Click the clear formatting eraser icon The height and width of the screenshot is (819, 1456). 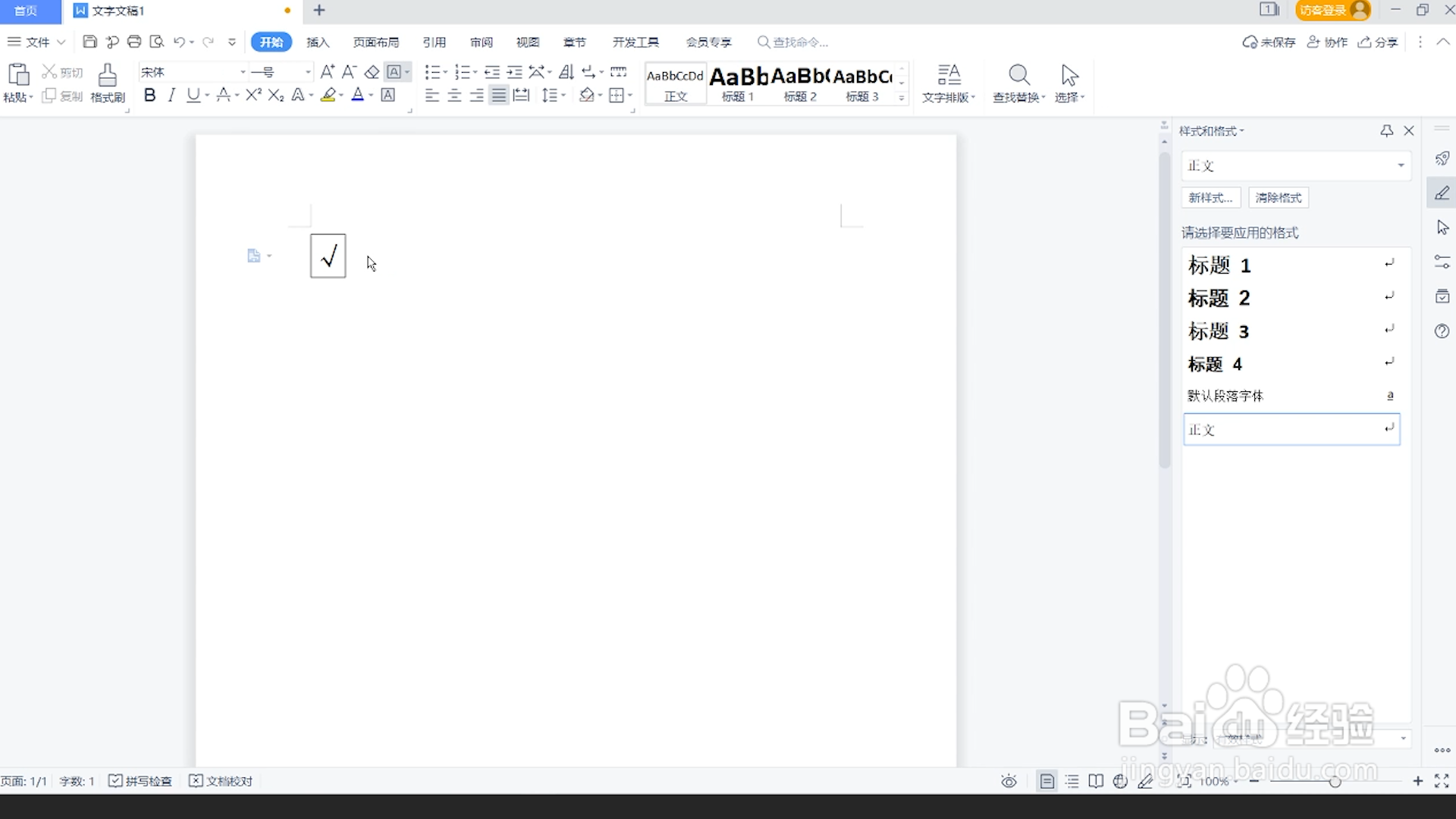tap(372, 72)
